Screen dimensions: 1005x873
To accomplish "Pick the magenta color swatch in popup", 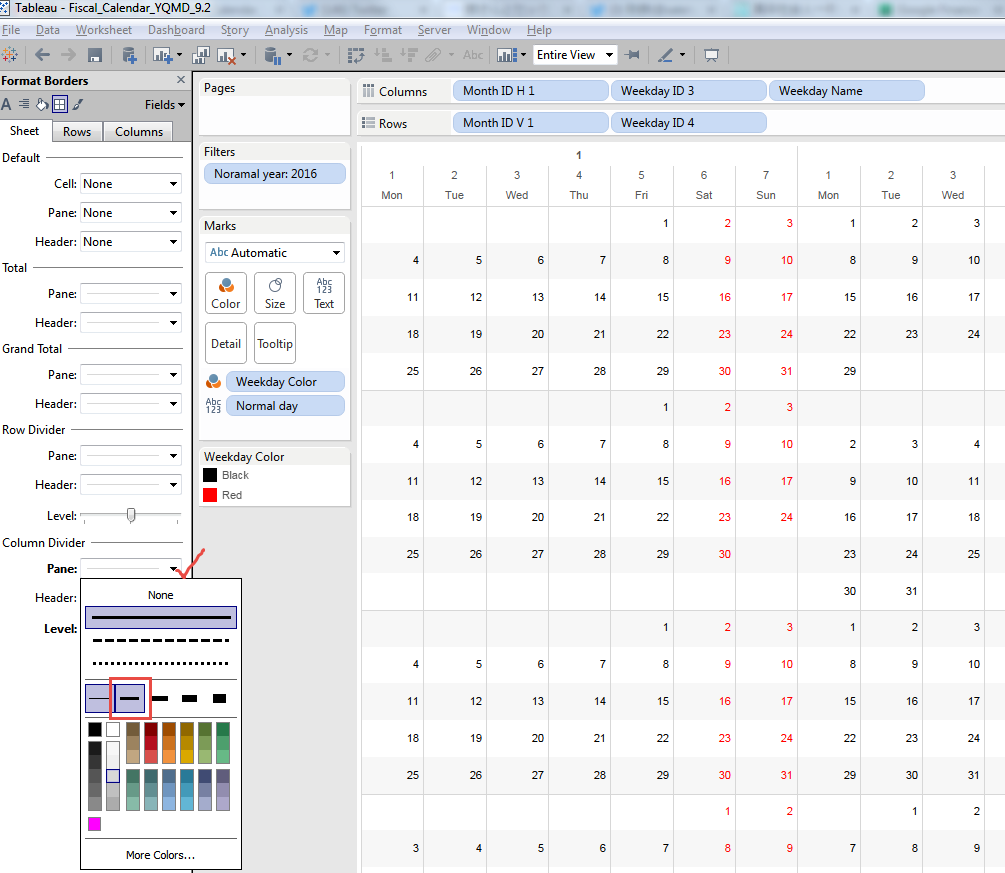I will pyautogui.click(x=95, y=824).
